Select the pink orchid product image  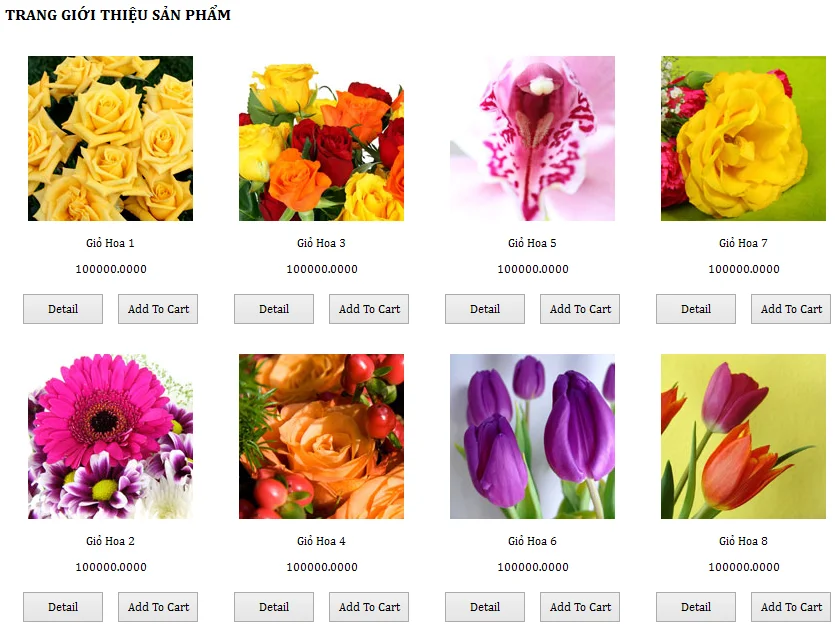533,139
